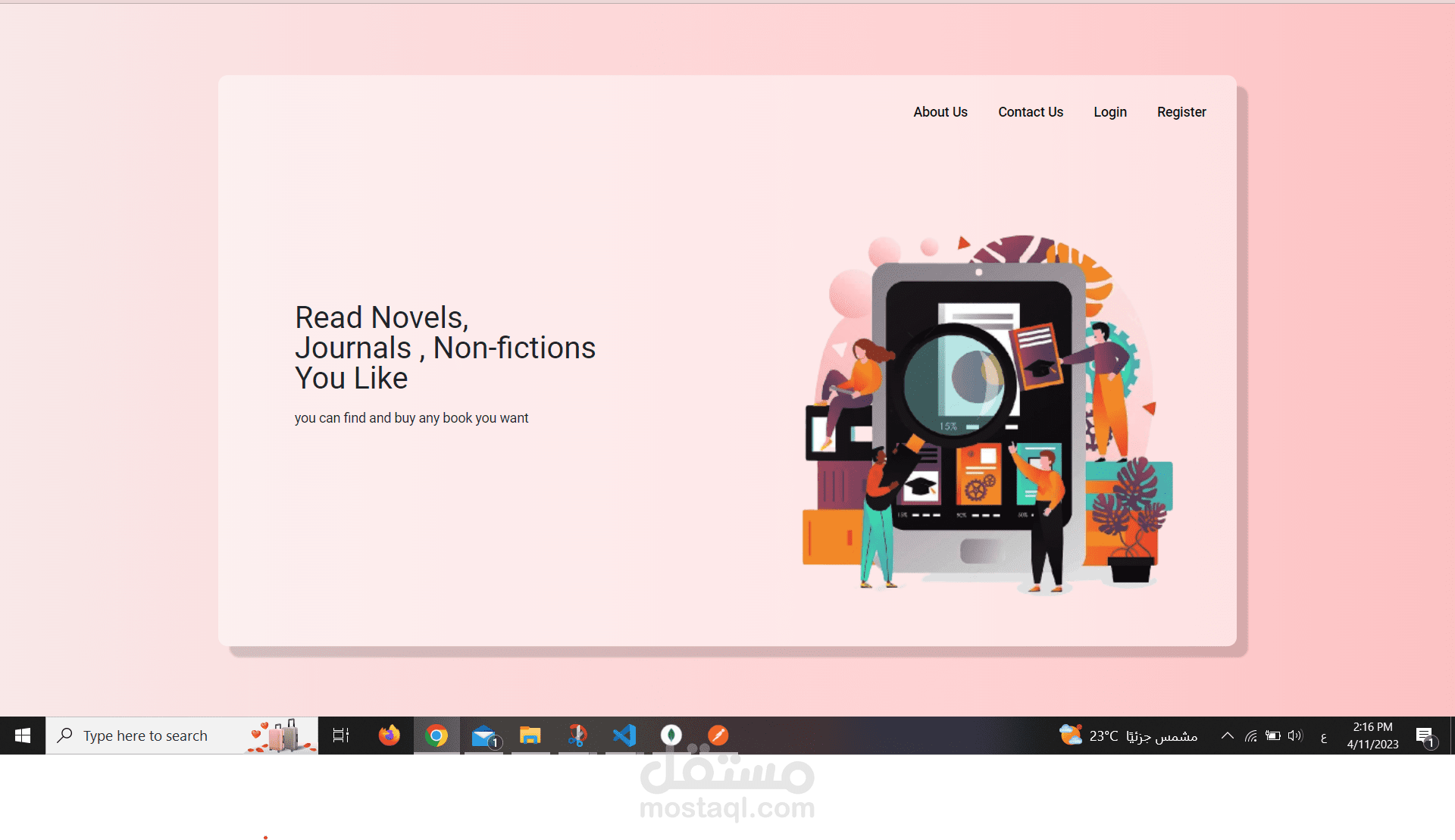
Task: Open the Contact Us page
Action: point(1030,112)
